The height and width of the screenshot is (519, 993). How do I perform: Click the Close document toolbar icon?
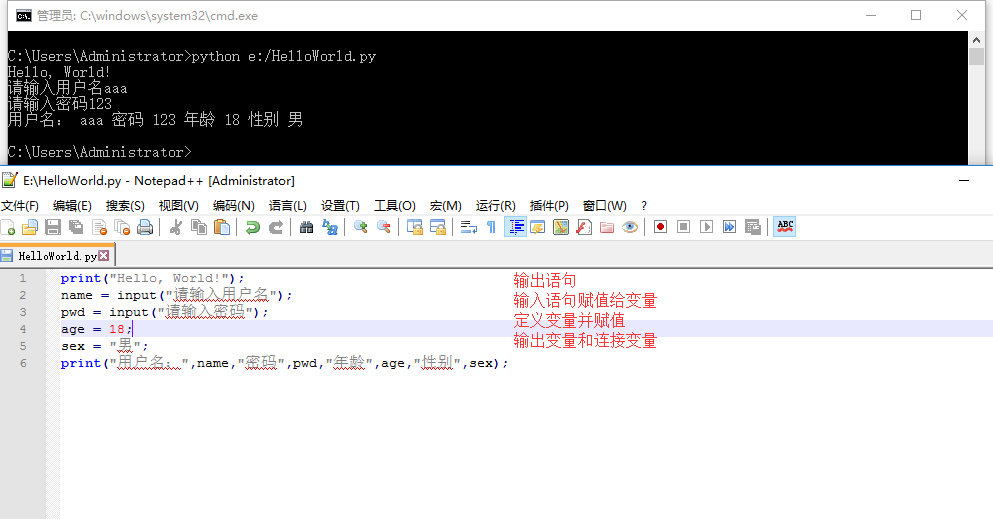coord(99,227)
